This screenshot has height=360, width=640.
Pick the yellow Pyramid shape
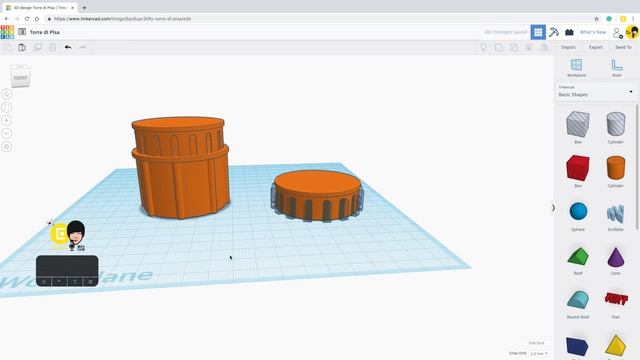click(x=616, y=346)
